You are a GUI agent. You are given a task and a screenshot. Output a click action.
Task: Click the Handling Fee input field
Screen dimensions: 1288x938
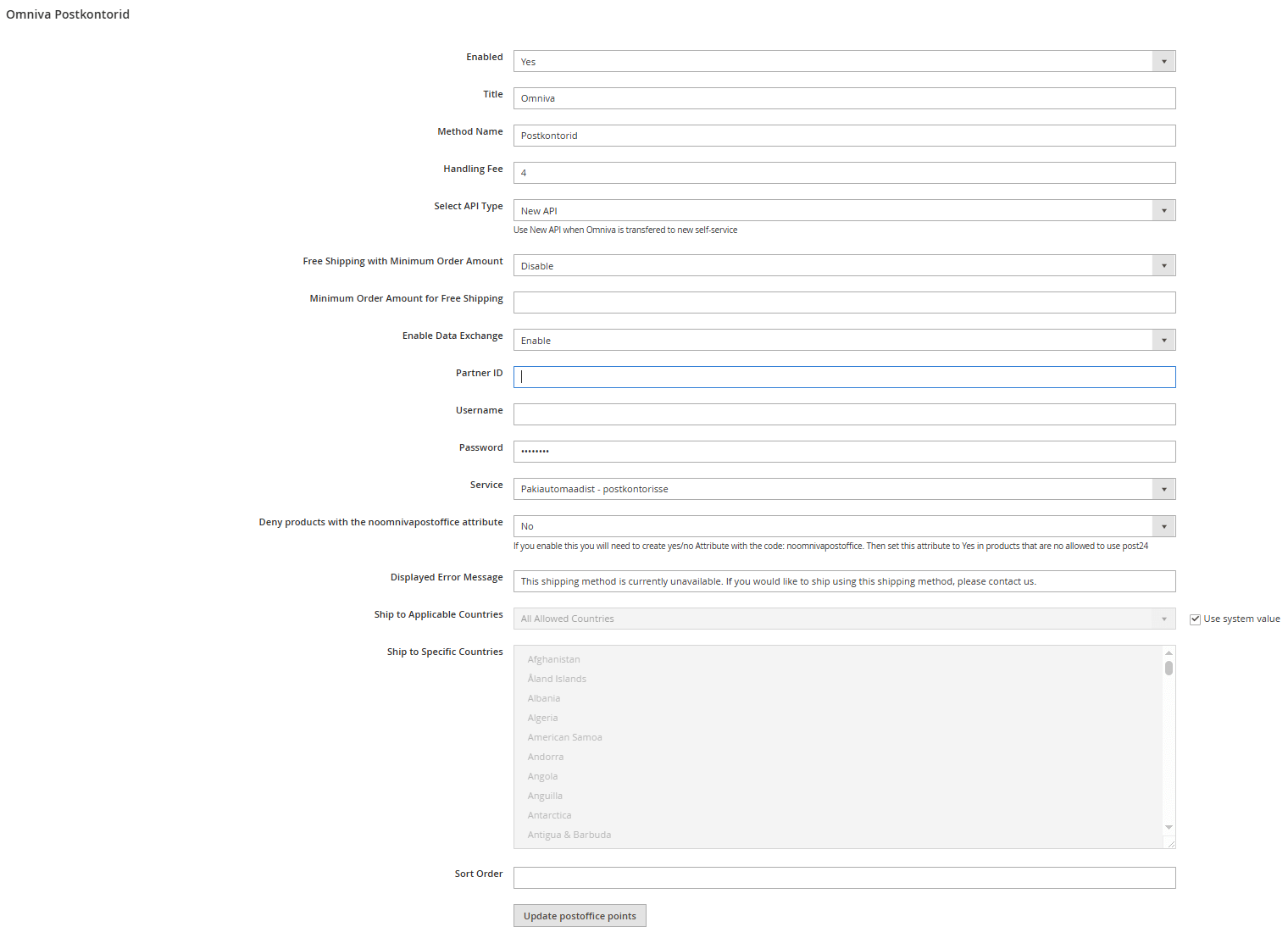(x=844, y=173)
